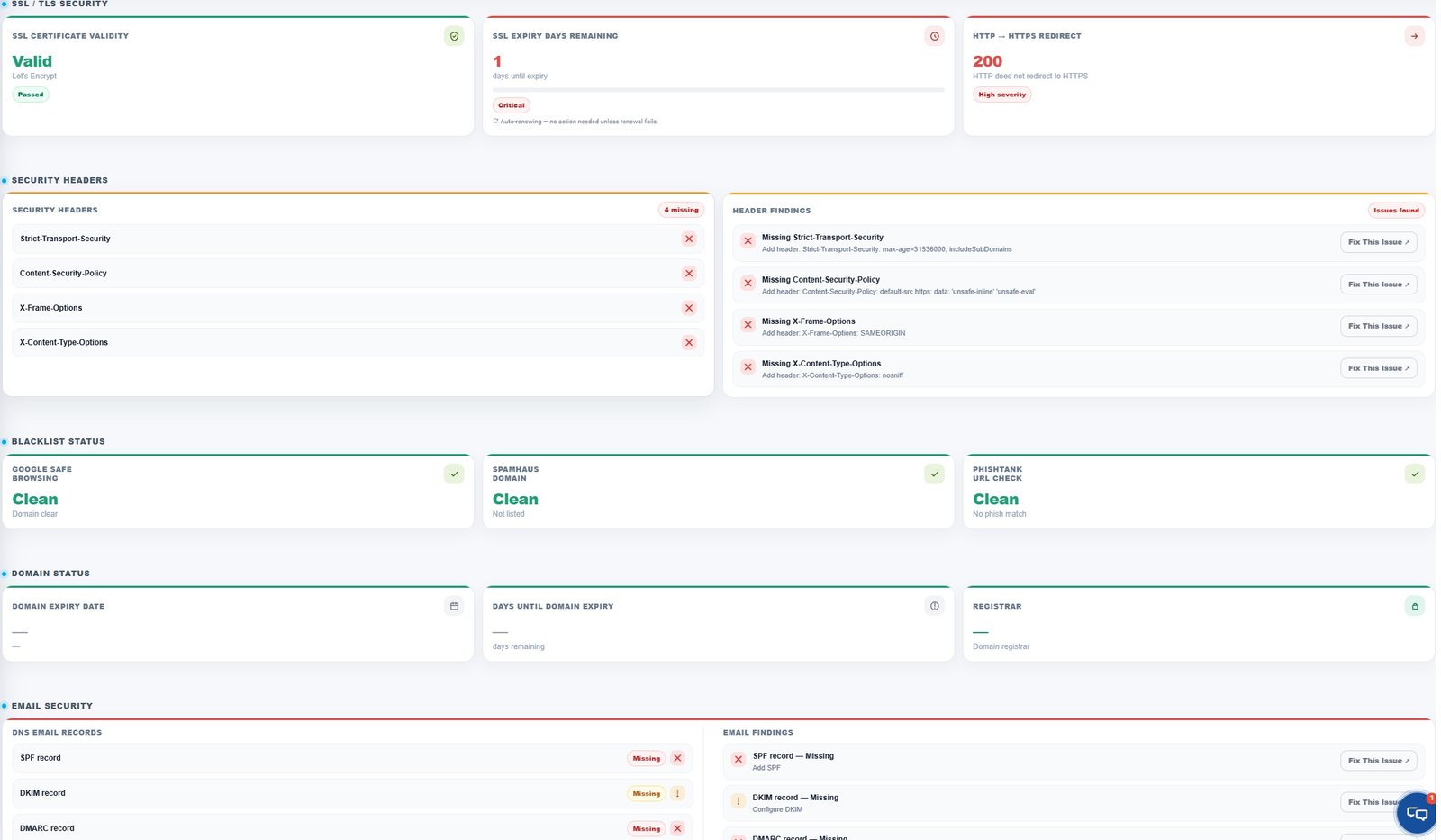Click the checkmark icon on Google Safe Browsing card
Image resolution: width=1441 pixels, height=840 pixels.
[454, 474]
